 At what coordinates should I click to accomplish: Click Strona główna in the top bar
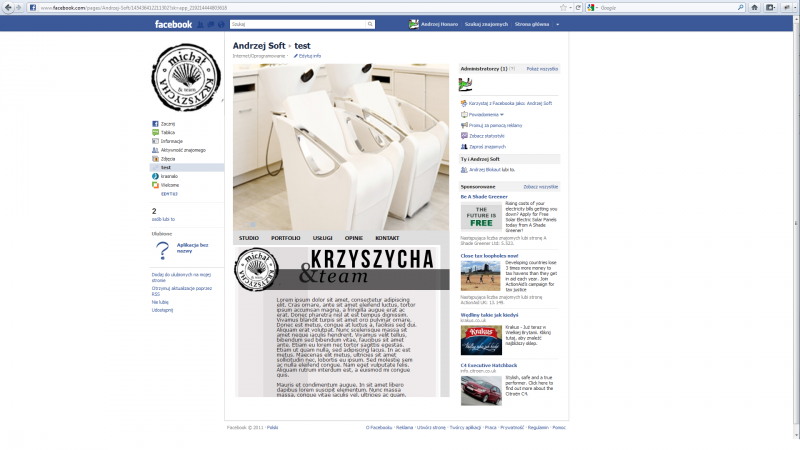click(x=531, y=23)
